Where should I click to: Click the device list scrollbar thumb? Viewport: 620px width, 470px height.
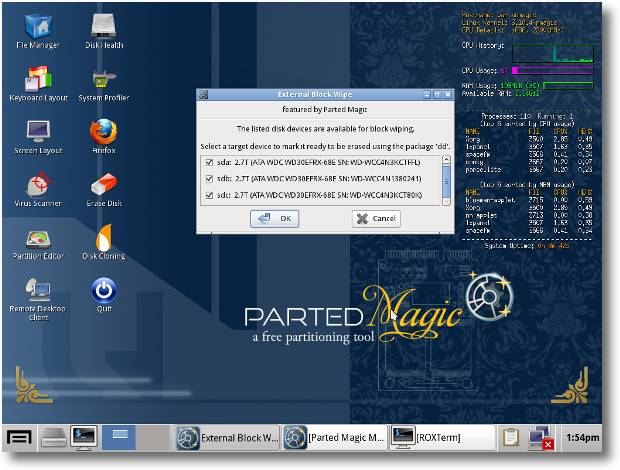click(446, 181)
